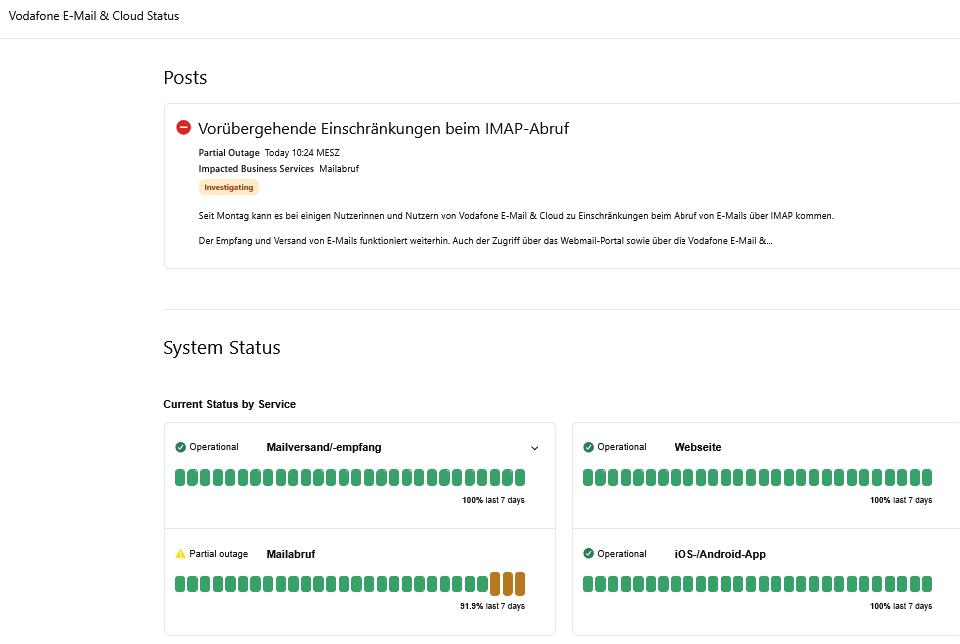Click the last green bar of Webseite timeline
The image size is (960, 644).
927,477
